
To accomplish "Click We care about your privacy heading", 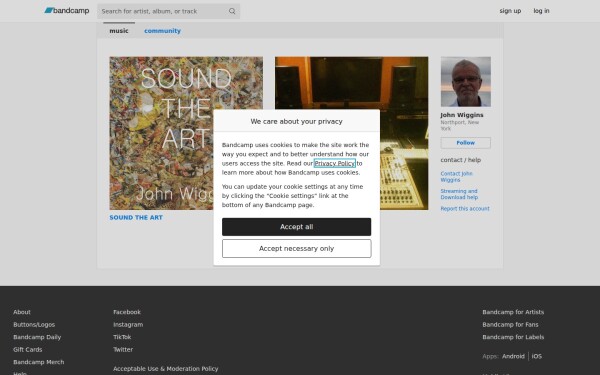I will click(296, 121).
